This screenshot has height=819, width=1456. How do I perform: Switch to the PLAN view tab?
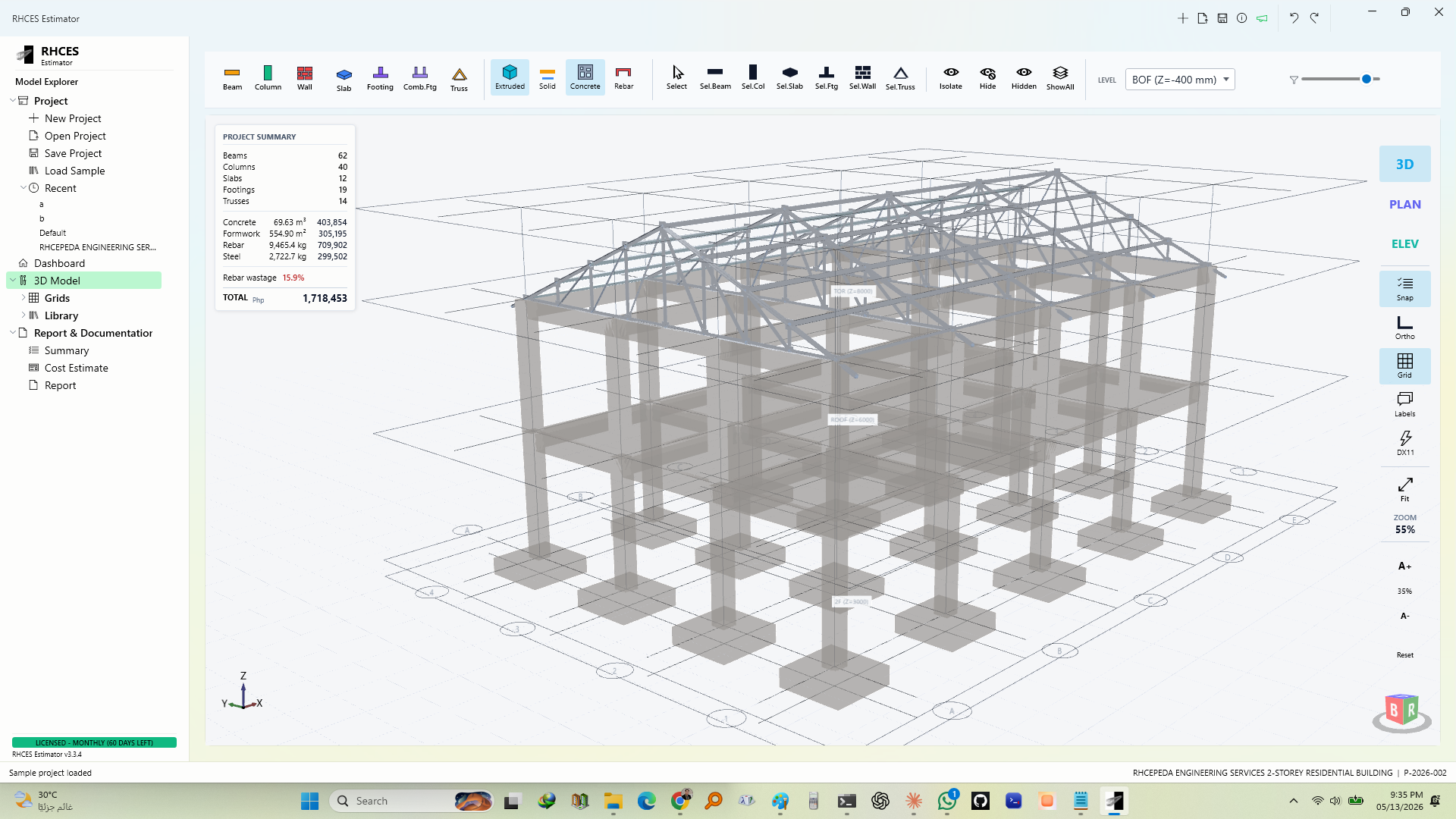[1404, 204]
